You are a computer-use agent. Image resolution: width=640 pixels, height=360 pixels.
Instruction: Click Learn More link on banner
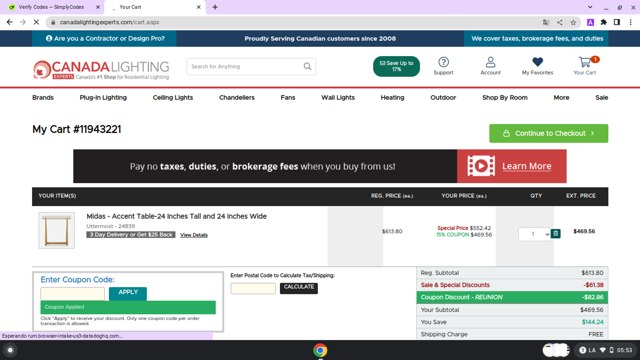(527, 166)
